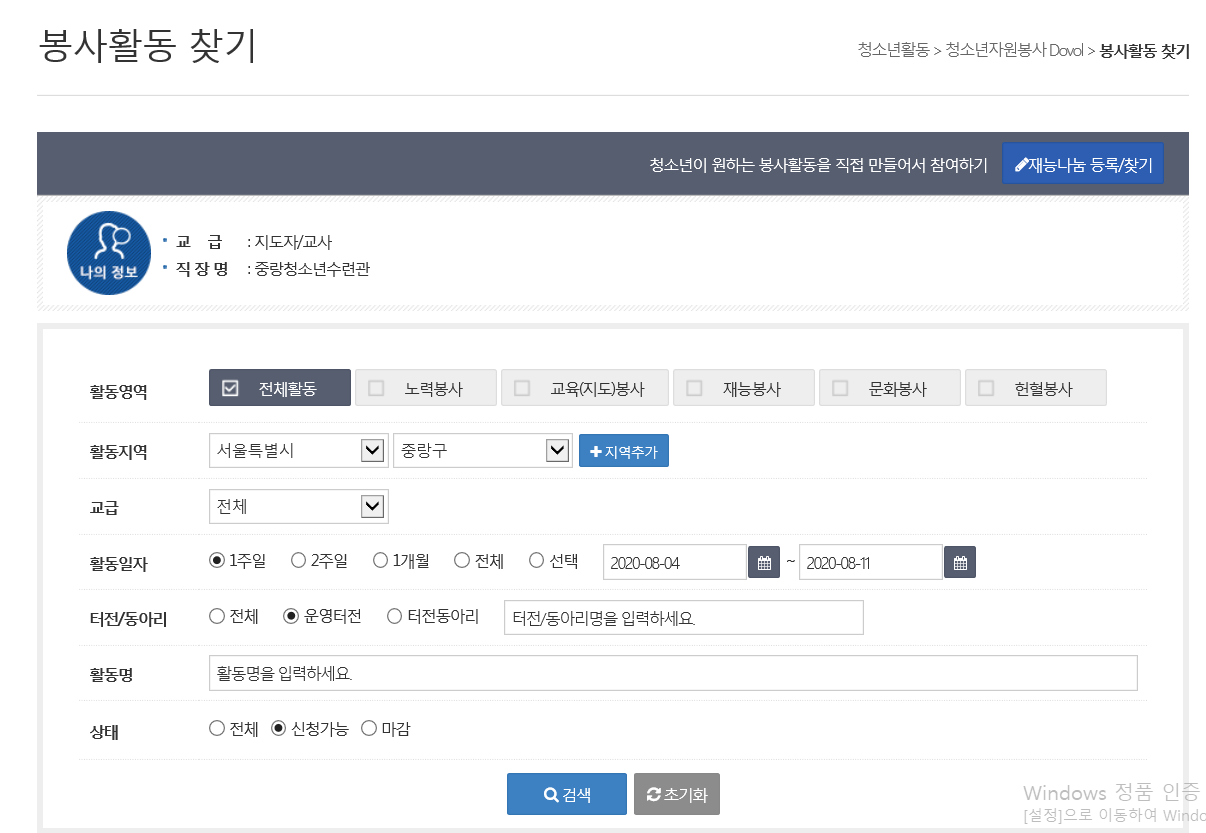Open 청소년자원봉사 Dovol breadcrumb link
The image size is (1206, 833).
(1014, 50)
